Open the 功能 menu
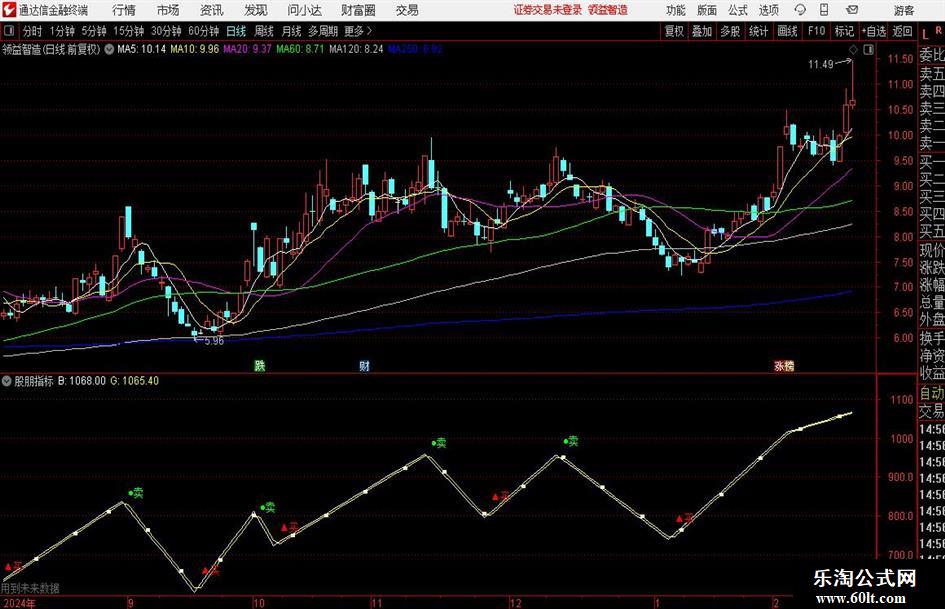This screenshot has width=945, height=609. click(x=676, y=10)
